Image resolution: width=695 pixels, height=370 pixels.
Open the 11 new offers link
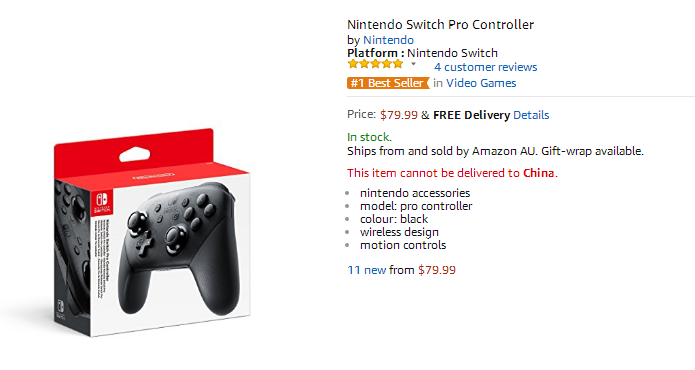367,270
